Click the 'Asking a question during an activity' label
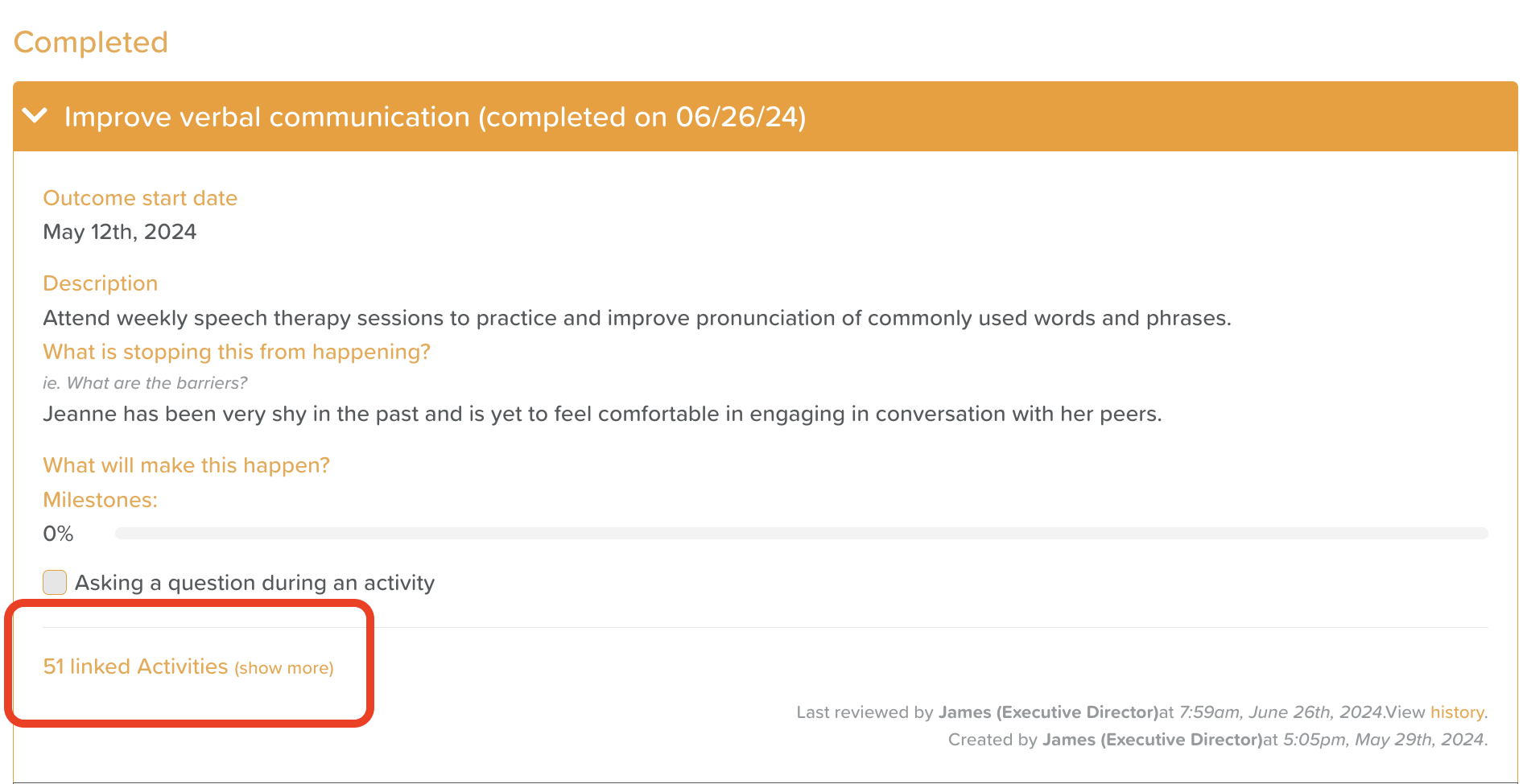Screen dimensions: 1523x784 click(x=254, y=583)
